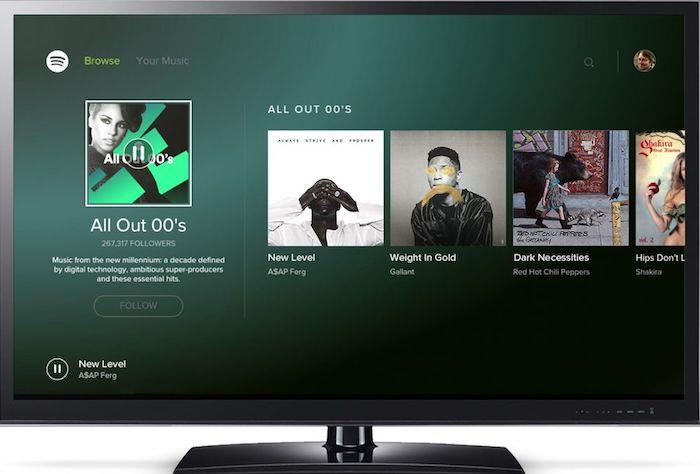The width and height of the screenshot is (700, 474).
Task: Click the 267,317 FOLLOWERS count
Action: click(x=138, y=243)
